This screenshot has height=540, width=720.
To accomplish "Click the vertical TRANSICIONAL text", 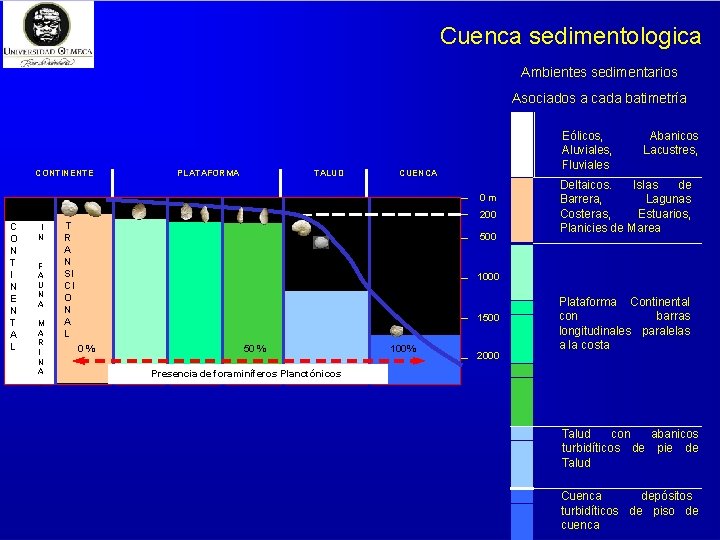I will click(x=68, y=280).
